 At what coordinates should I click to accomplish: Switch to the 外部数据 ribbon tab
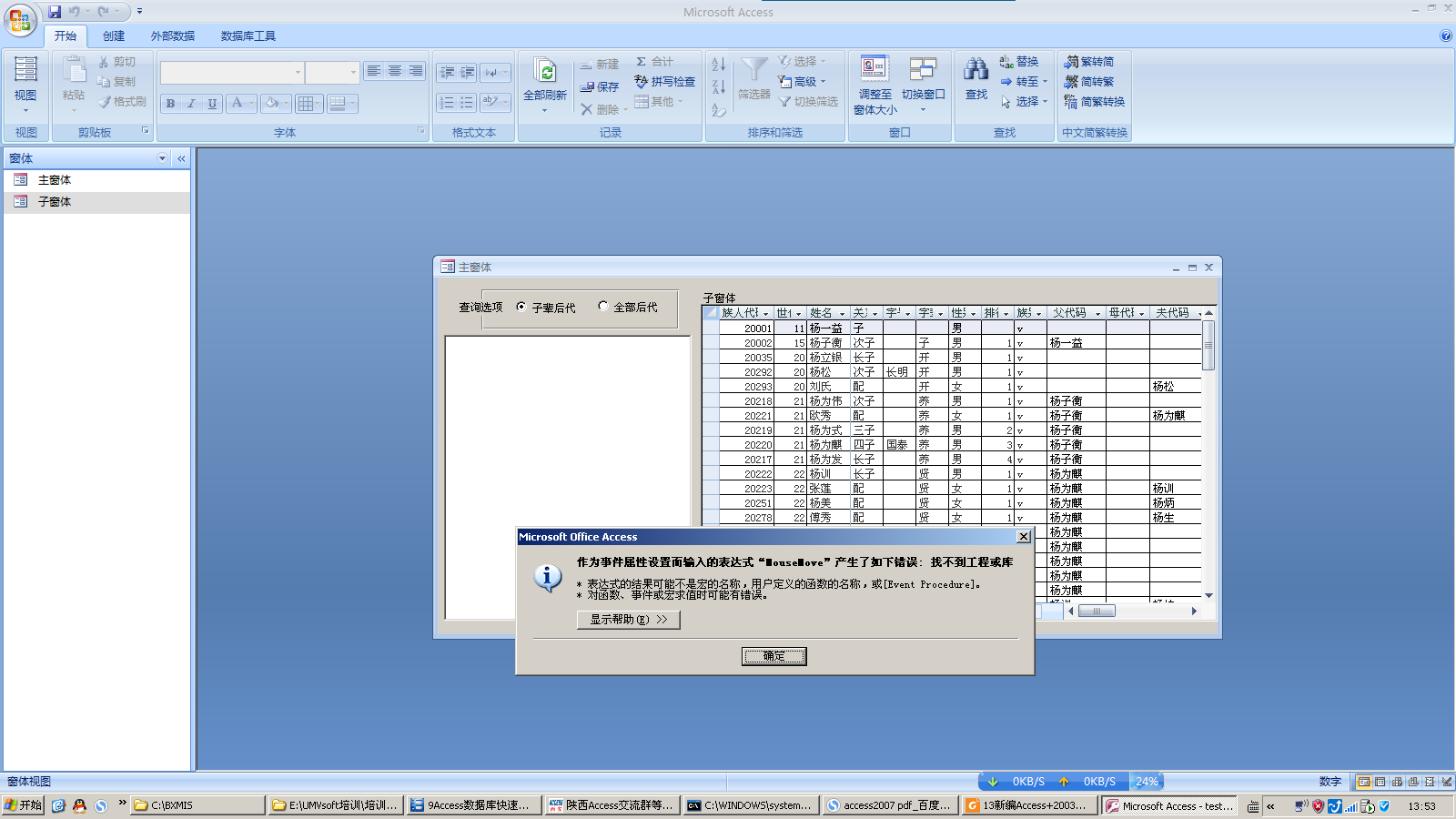173,36
